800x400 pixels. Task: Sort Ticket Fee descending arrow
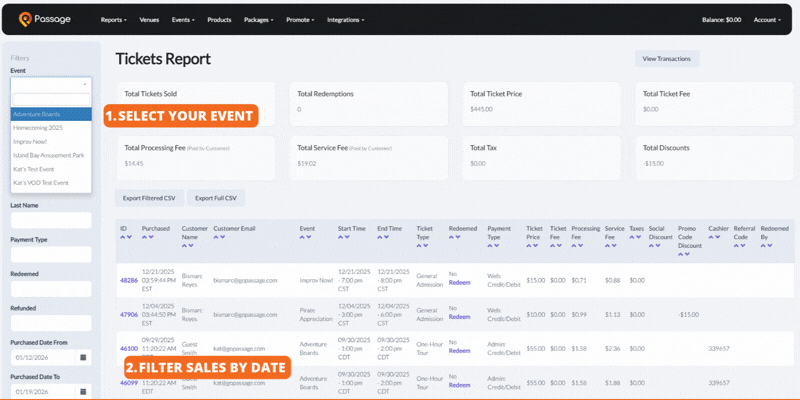click(x=559, y=245)
